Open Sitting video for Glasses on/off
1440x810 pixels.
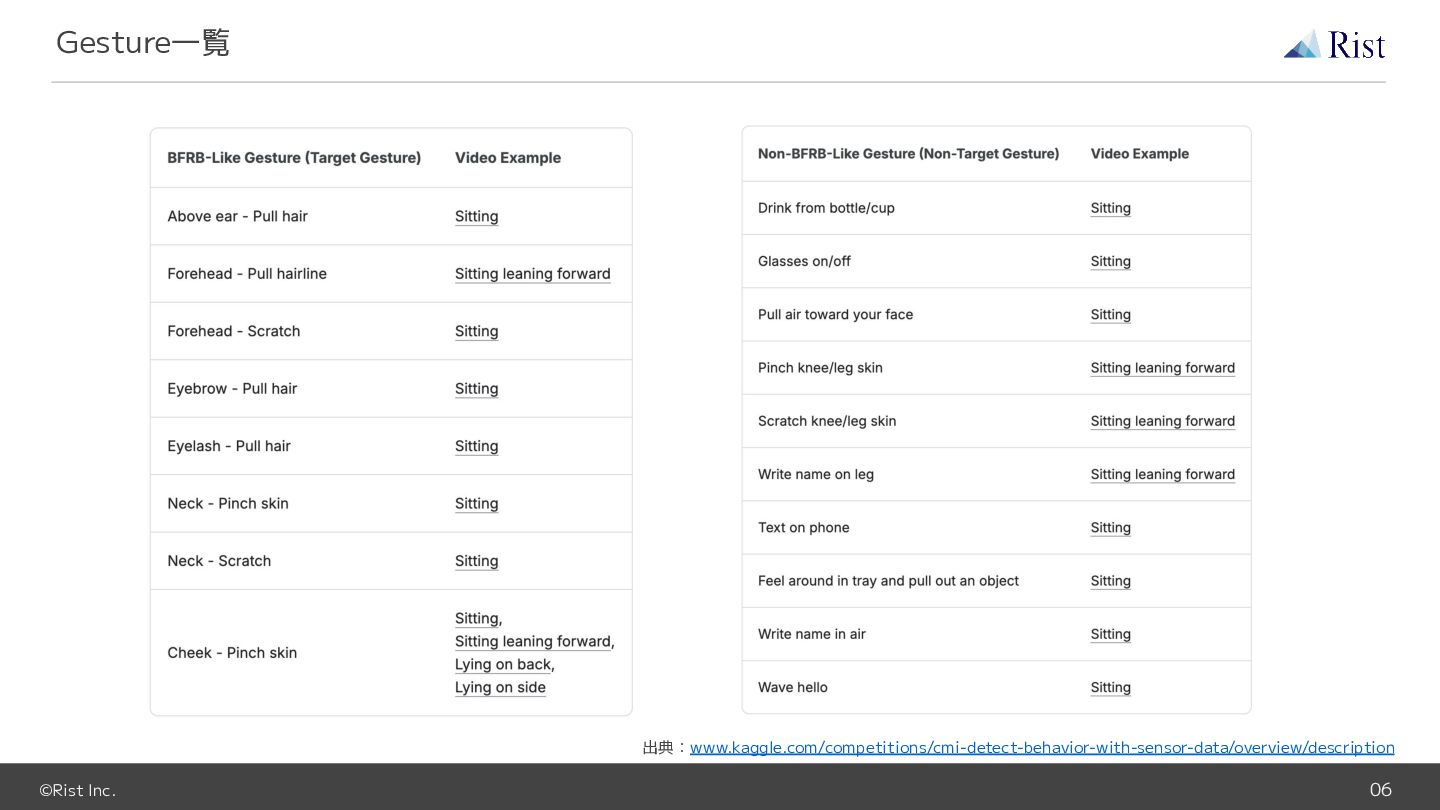pyautogui.click(x=1110, y=261)
